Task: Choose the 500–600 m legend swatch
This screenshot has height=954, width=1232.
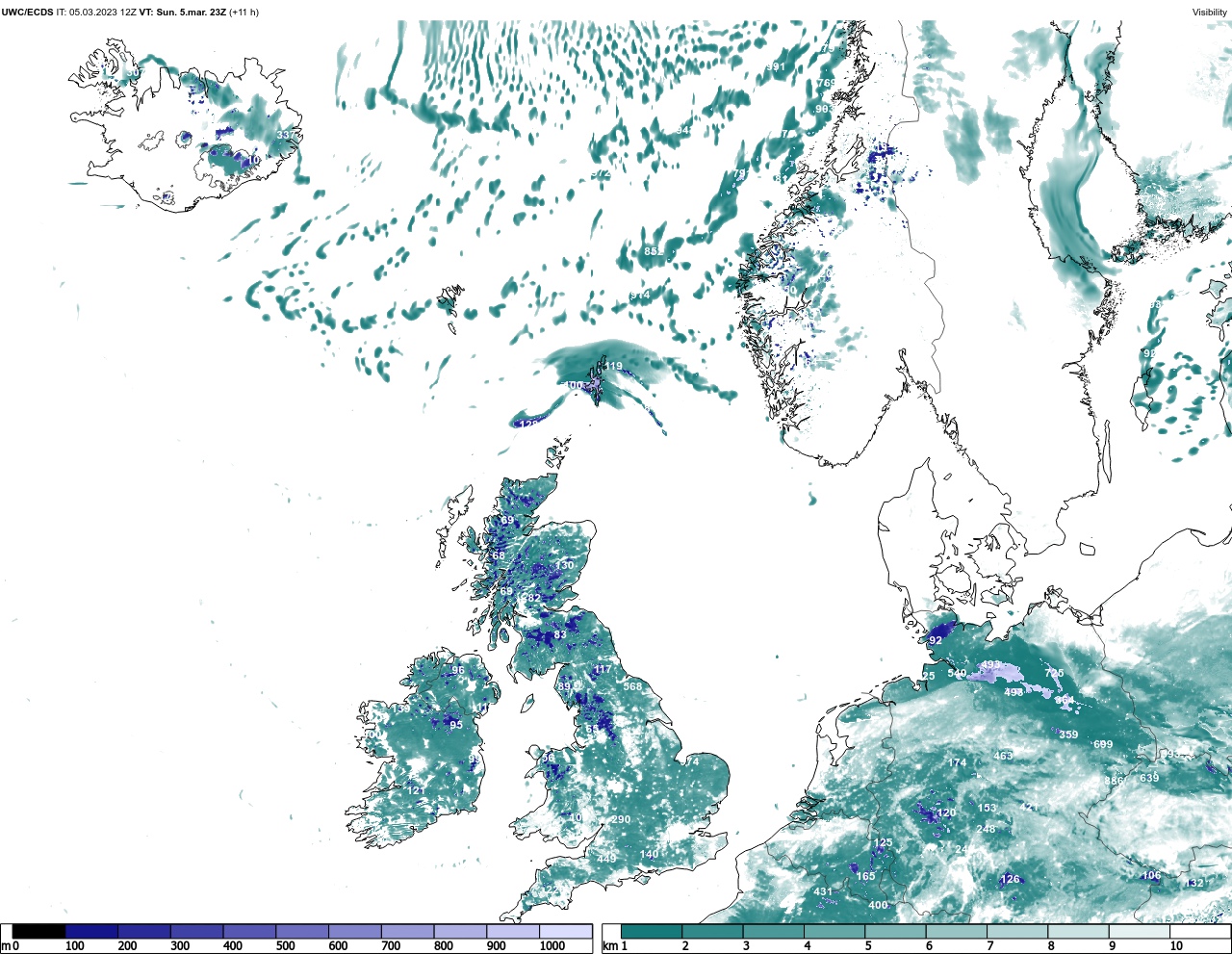Action: point(302,931)
